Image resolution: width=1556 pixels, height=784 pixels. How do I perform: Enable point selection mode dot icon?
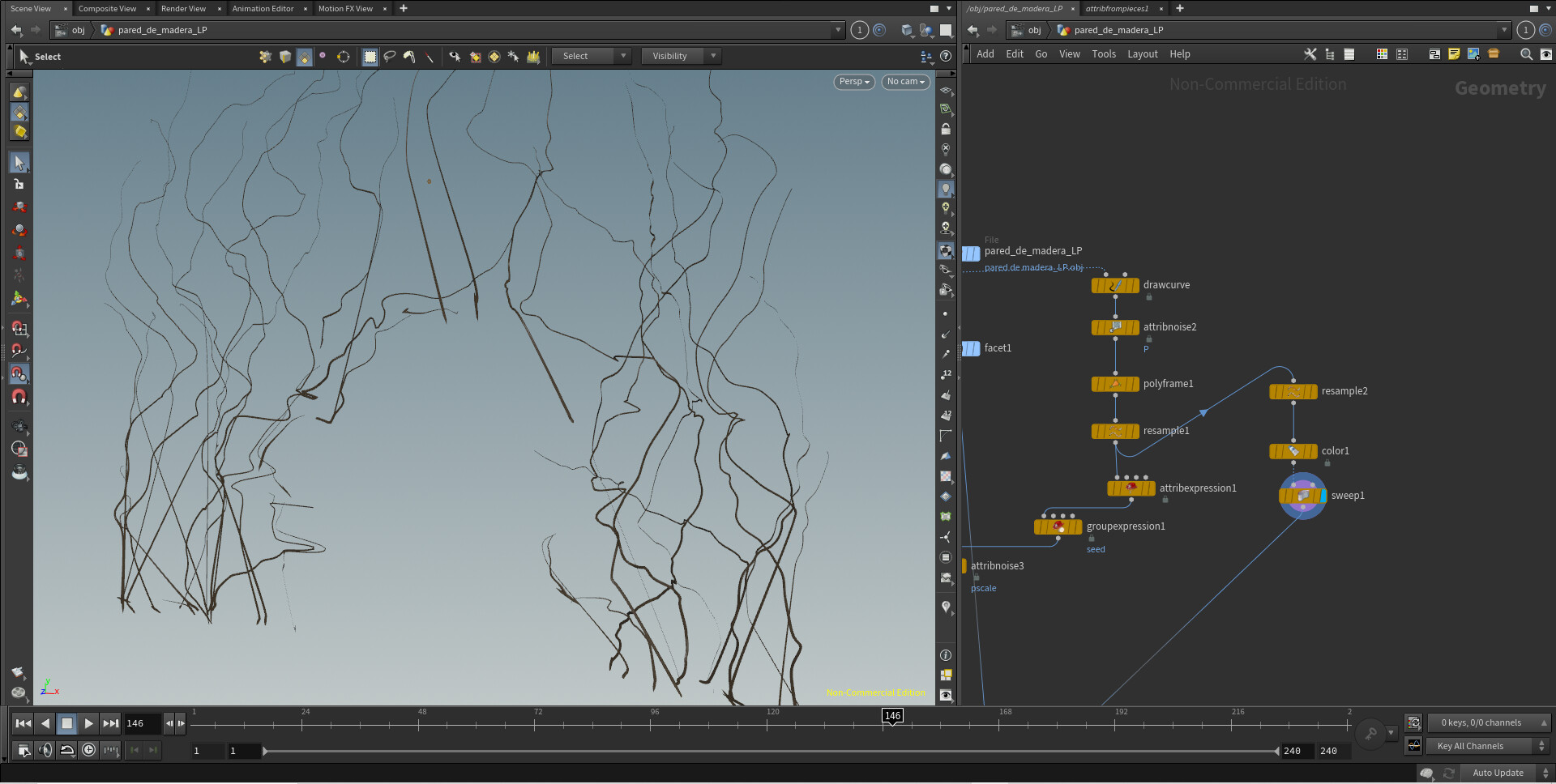click(323, 56)
